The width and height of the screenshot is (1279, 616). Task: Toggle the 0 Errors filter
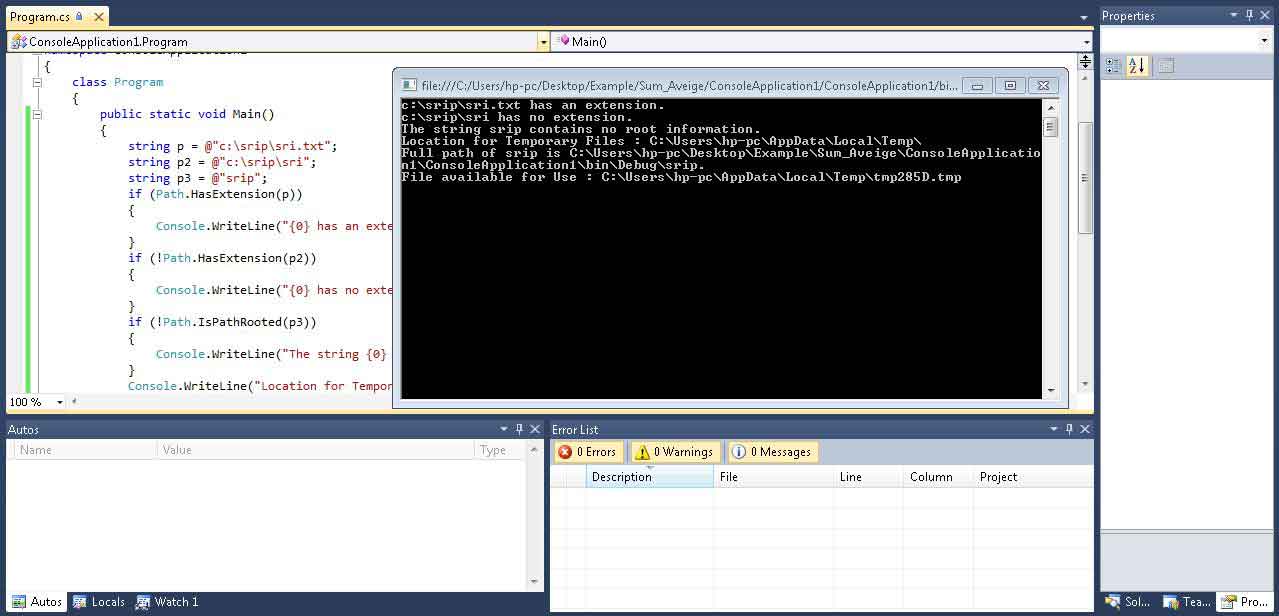click(588, 452)
